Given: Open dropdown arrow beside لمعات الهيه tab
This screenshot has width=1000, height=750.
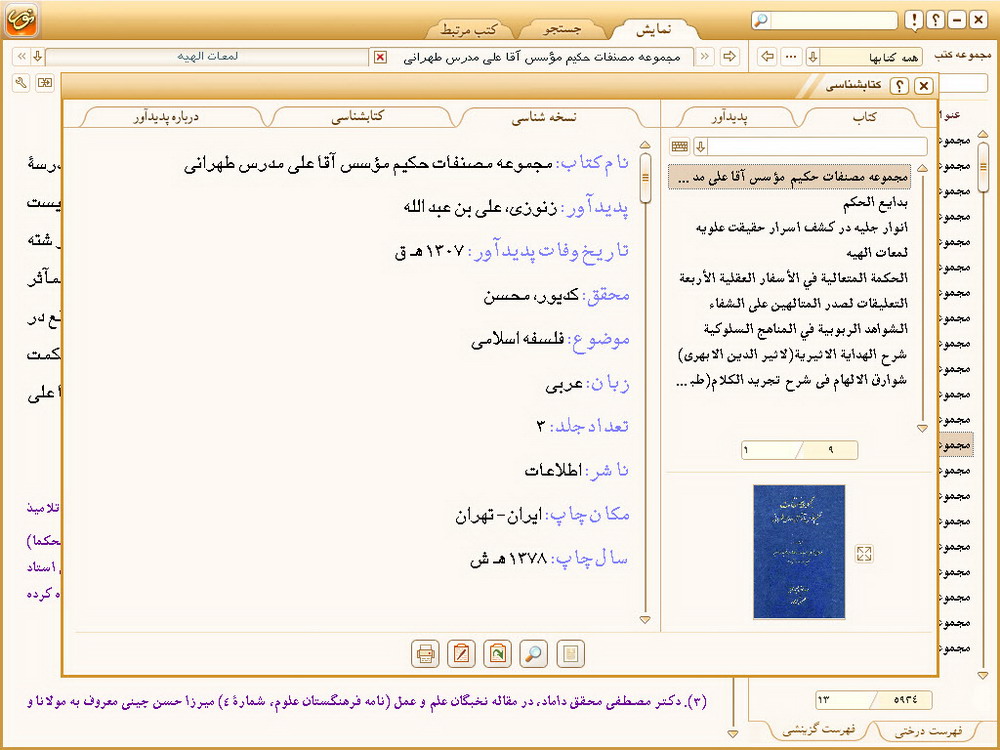Looking at the screenshot, I should (x=37, y=57).
